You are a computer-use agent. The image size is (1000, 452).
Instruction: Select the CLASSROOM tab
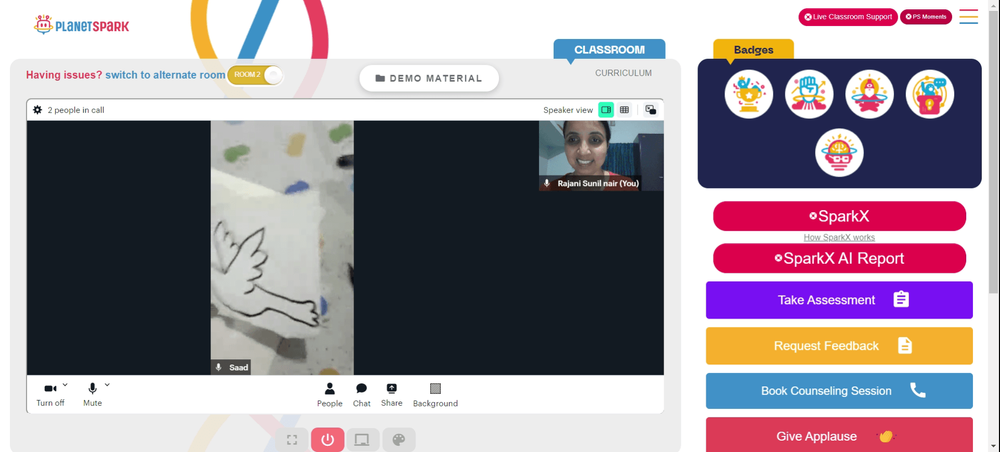[x=610, y=50]
